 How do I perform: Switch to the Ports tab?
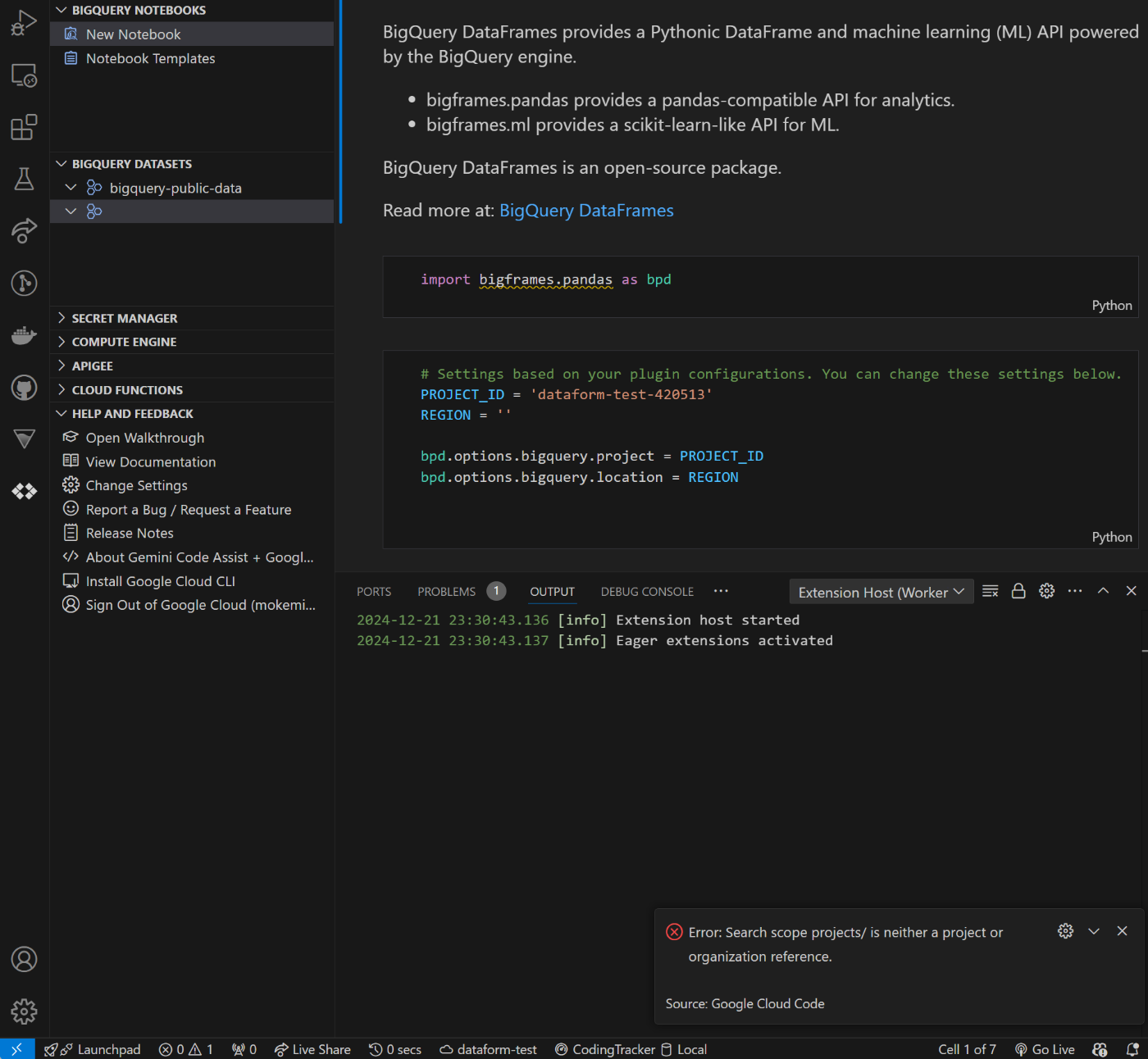point(374,592)
